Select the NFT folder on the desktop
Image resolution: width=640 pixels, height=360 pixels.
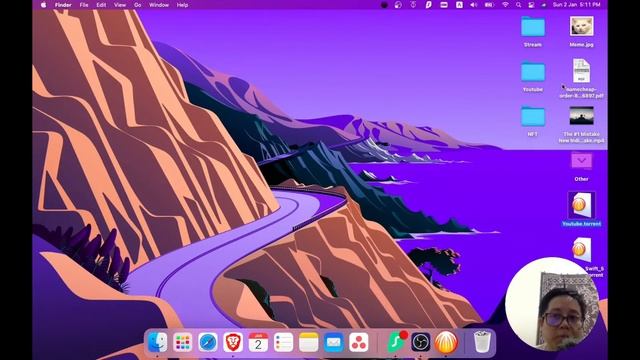(533, 117)
